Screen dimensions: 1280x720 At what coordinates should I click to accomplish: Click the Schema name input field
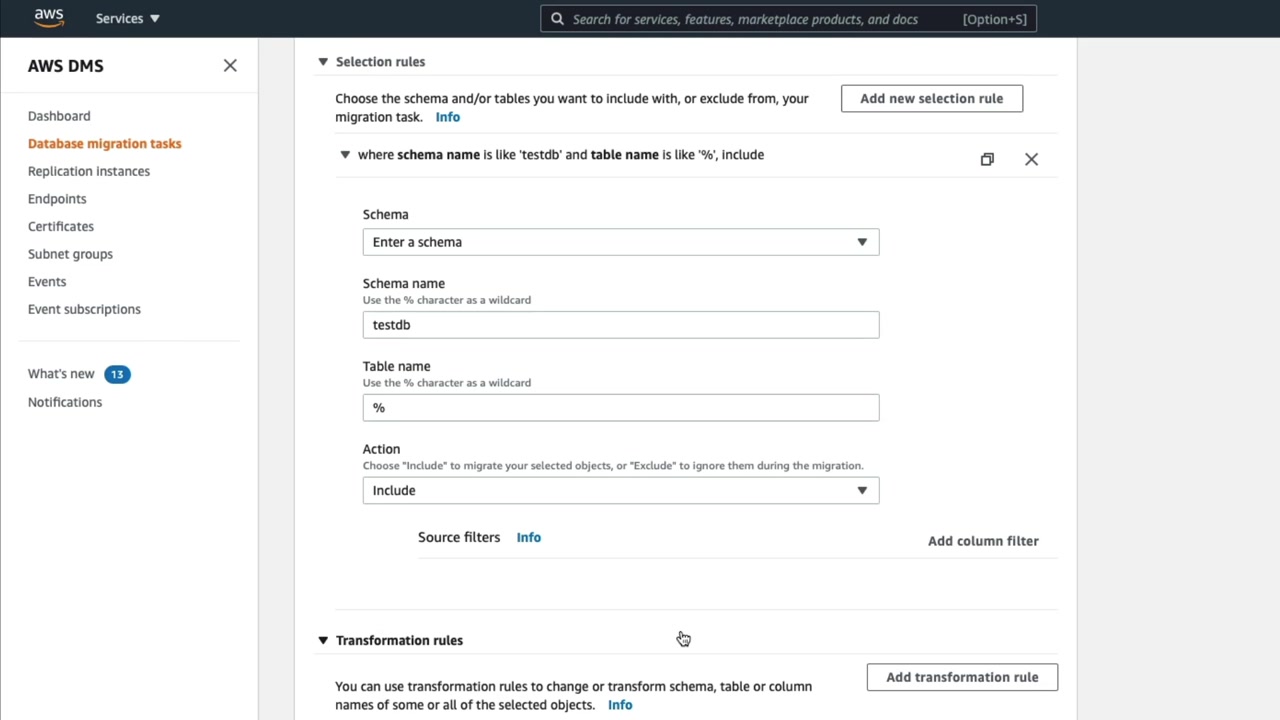(620, 325)
